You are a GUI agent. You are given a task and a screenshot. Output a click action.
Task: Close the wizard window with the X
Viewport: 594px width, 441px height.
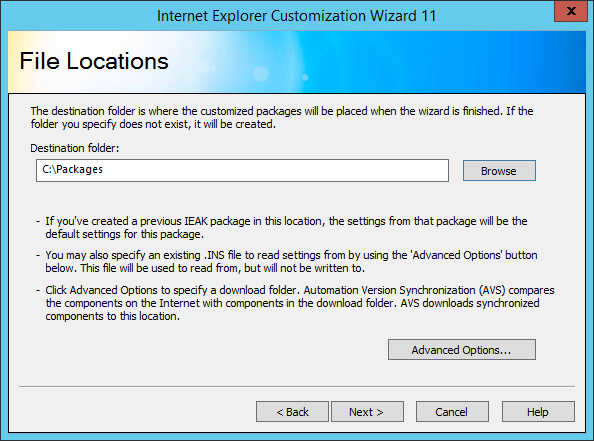571,11
